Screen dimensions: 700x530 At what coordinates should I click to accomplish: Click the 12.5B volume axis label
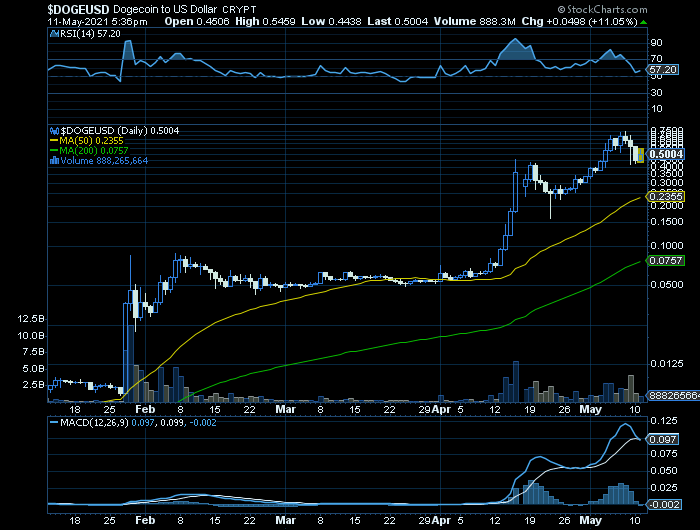pos(31,319)
